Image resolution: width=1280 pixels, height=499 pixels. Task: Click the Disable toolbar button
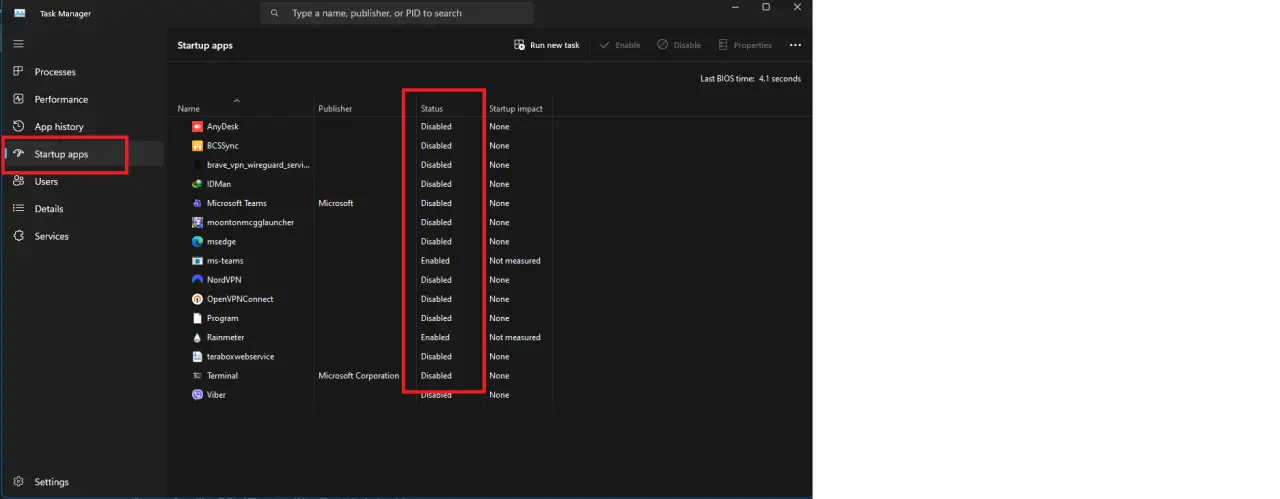click(x=679, y=45)
